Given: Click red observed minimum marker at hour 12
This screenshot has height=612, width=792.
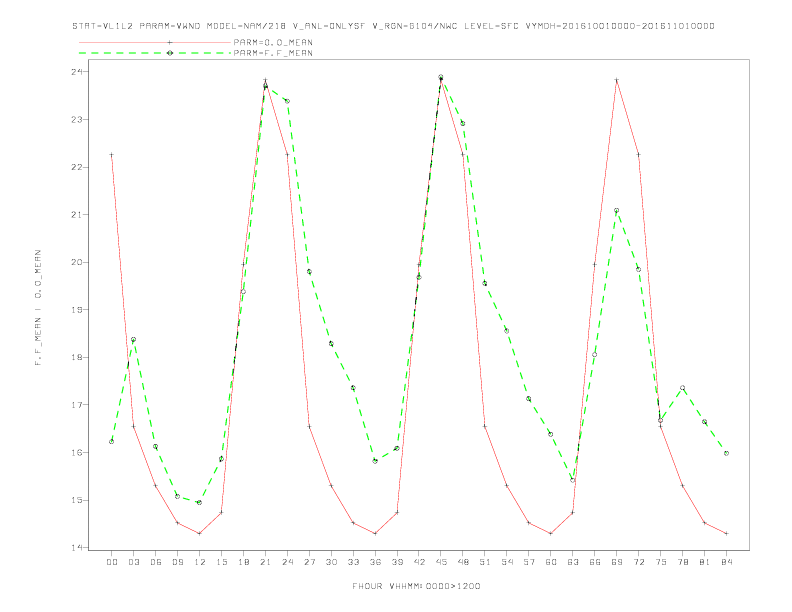Looking at the screenshot, I should click(x=200, y=533).
